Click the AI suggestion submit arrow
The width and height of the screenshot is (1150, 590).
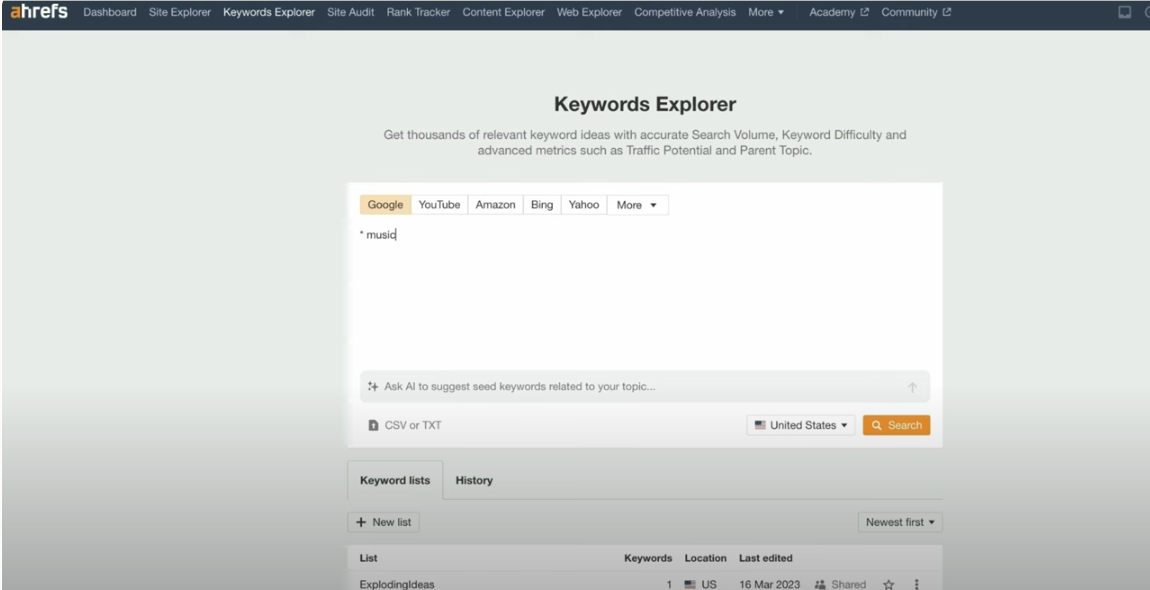click(911, 387)
